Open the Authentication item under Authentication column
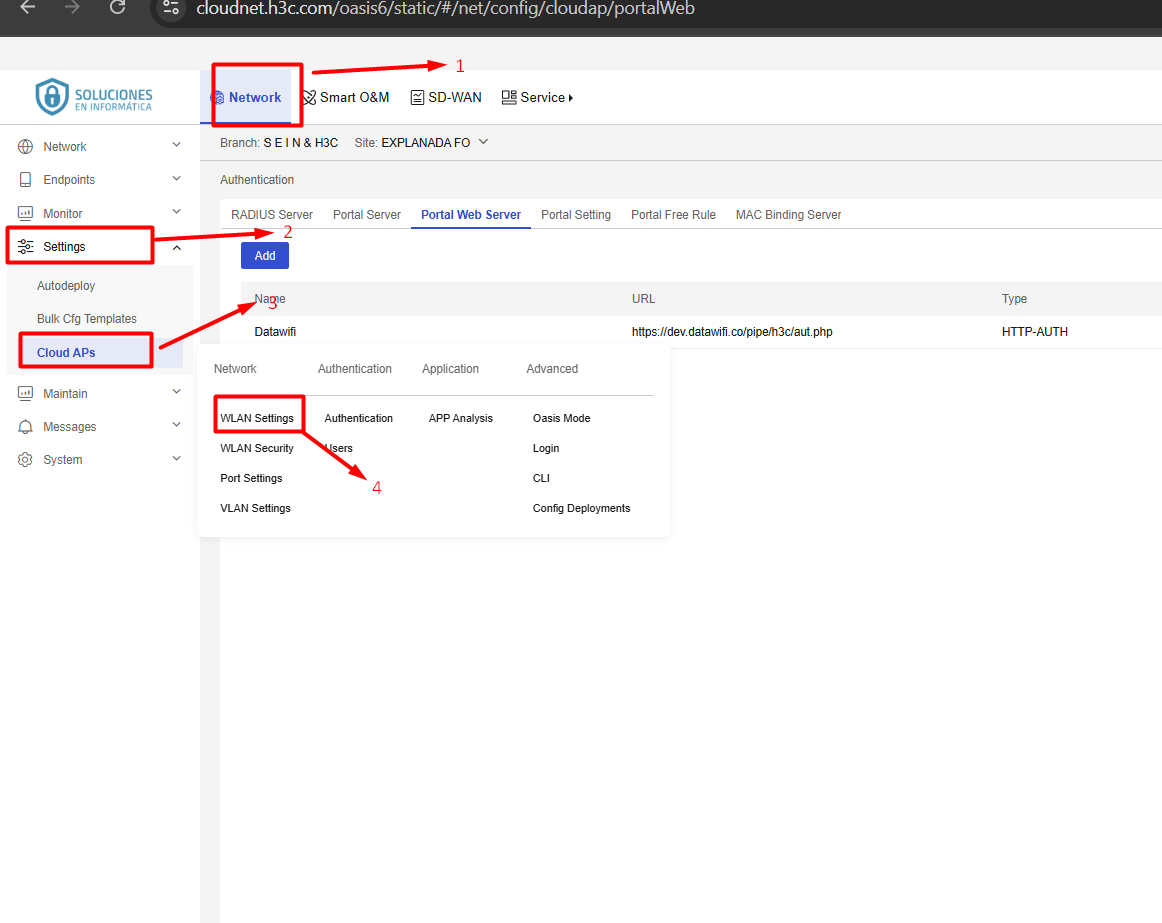This screenshot has width=1162, height=923. [x=359, y=418]
